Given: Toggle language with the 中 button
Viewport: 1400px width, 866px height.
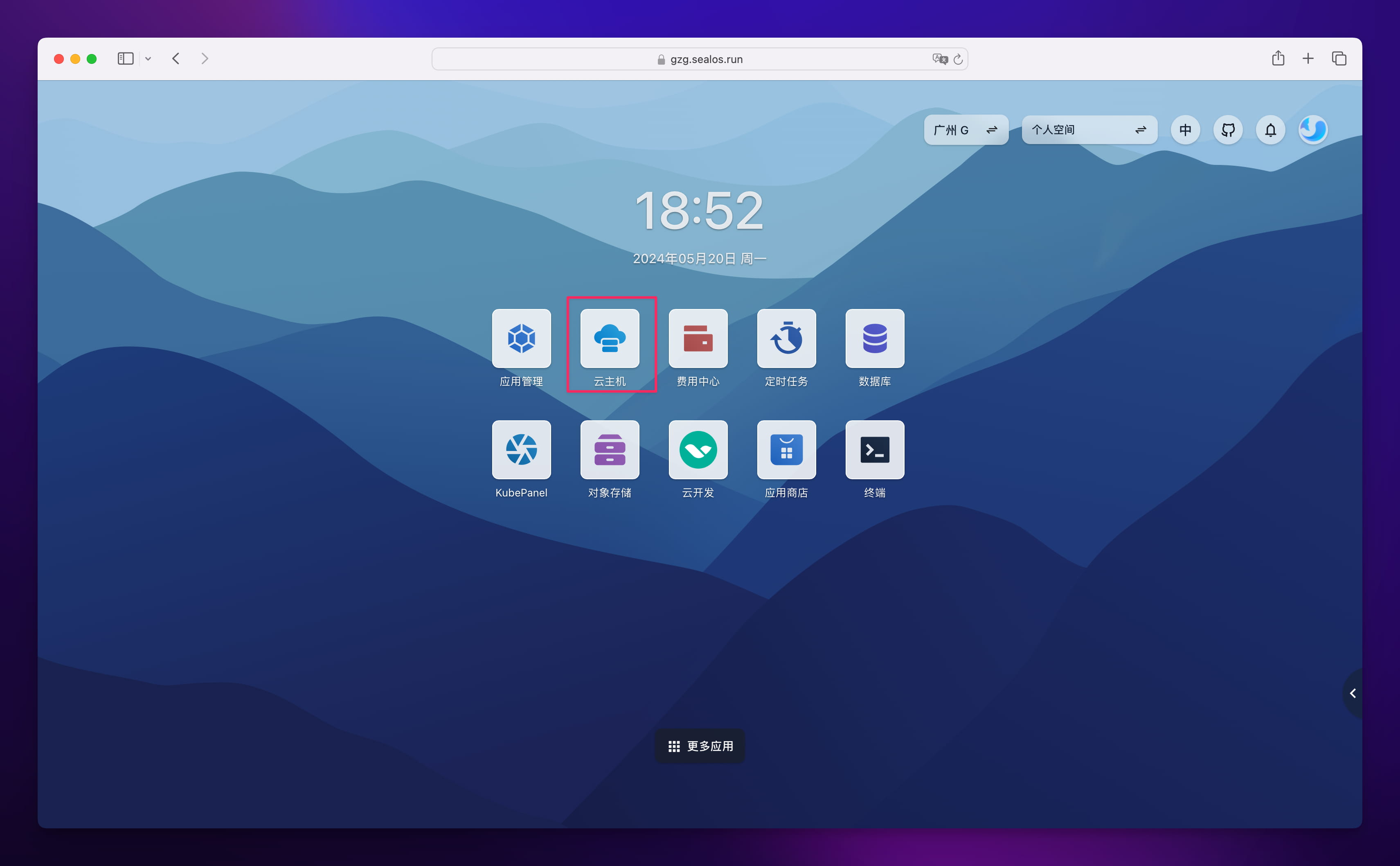Looking at the screenshot, I should [x=1185, y=130].
